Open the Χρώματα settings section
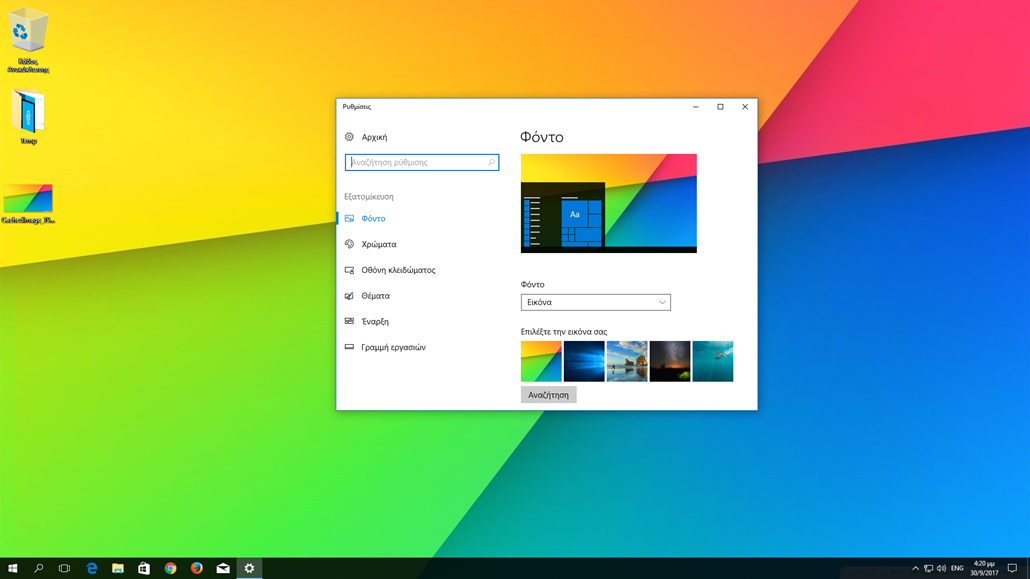Screen dimensions: 1030x579 tap(381, 244)
